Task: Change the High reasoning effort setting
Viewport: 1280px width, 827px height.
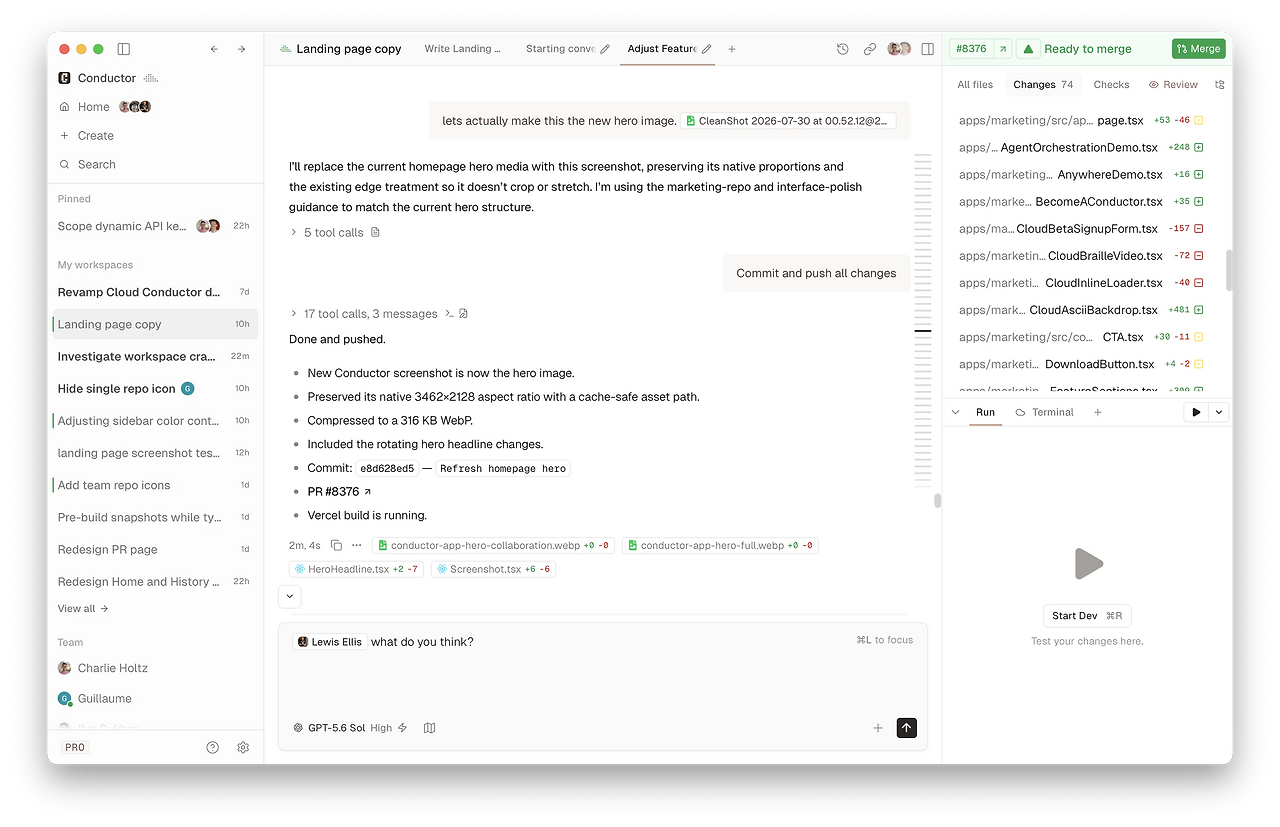Action: tap(381, 728)
